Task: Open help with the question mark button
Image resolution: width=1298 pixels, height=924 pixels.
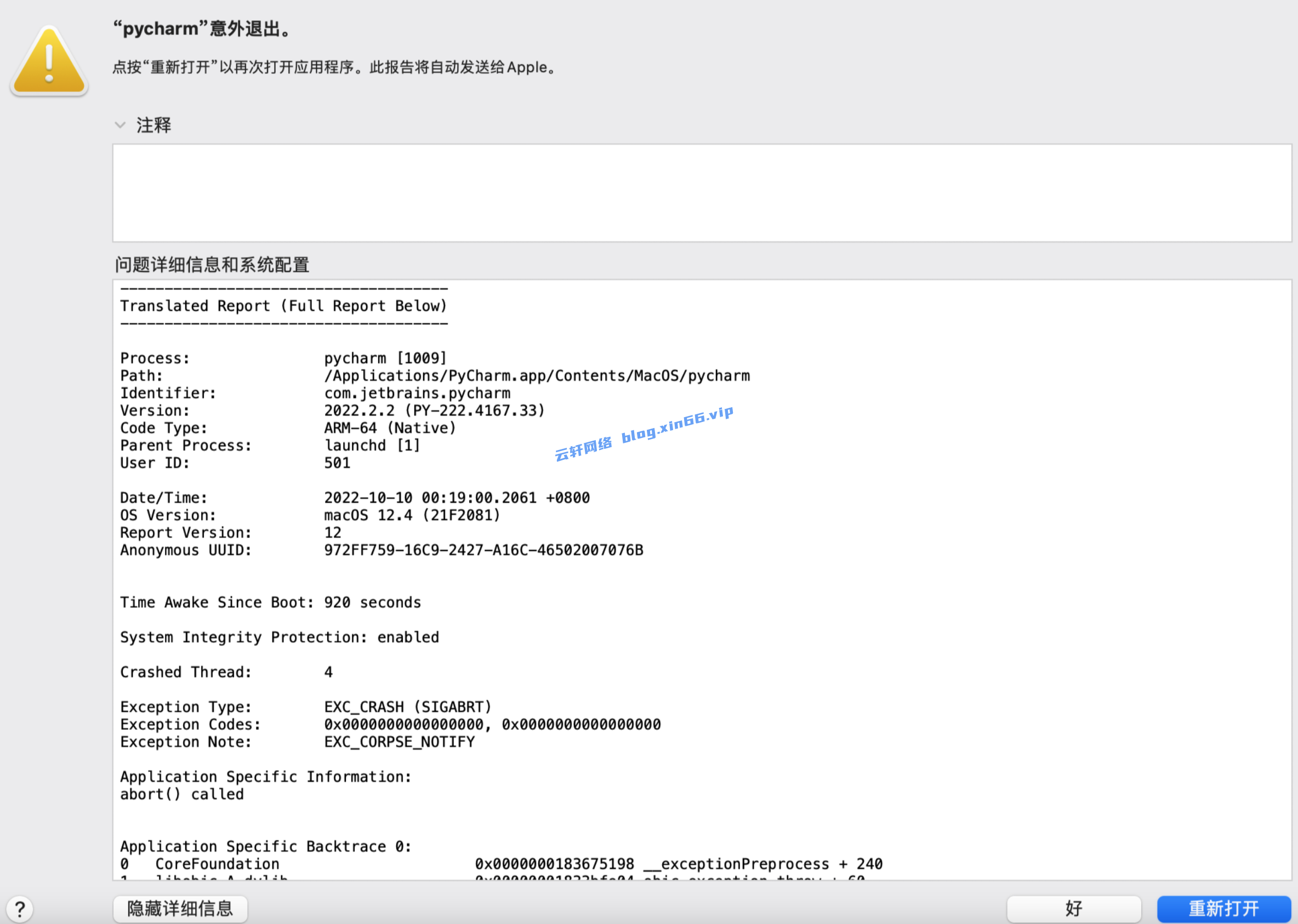Action: click(x=20, y=909)
